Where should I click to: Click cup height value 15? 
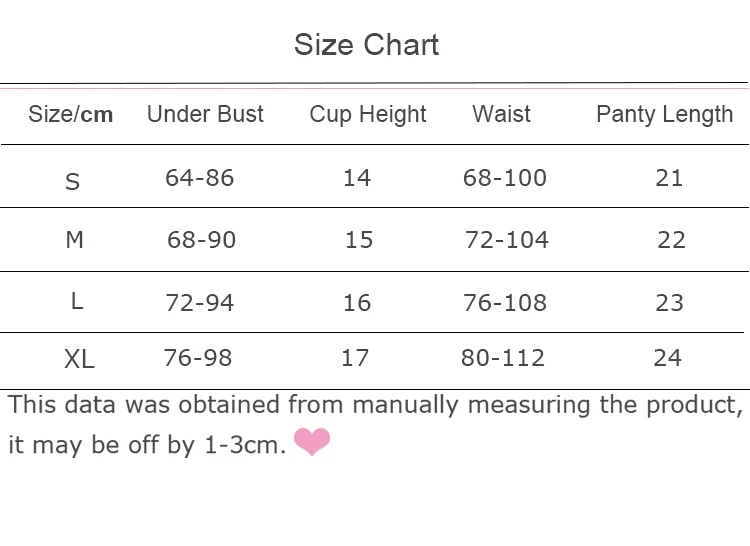pyautogui.click(x=359, y=240)
